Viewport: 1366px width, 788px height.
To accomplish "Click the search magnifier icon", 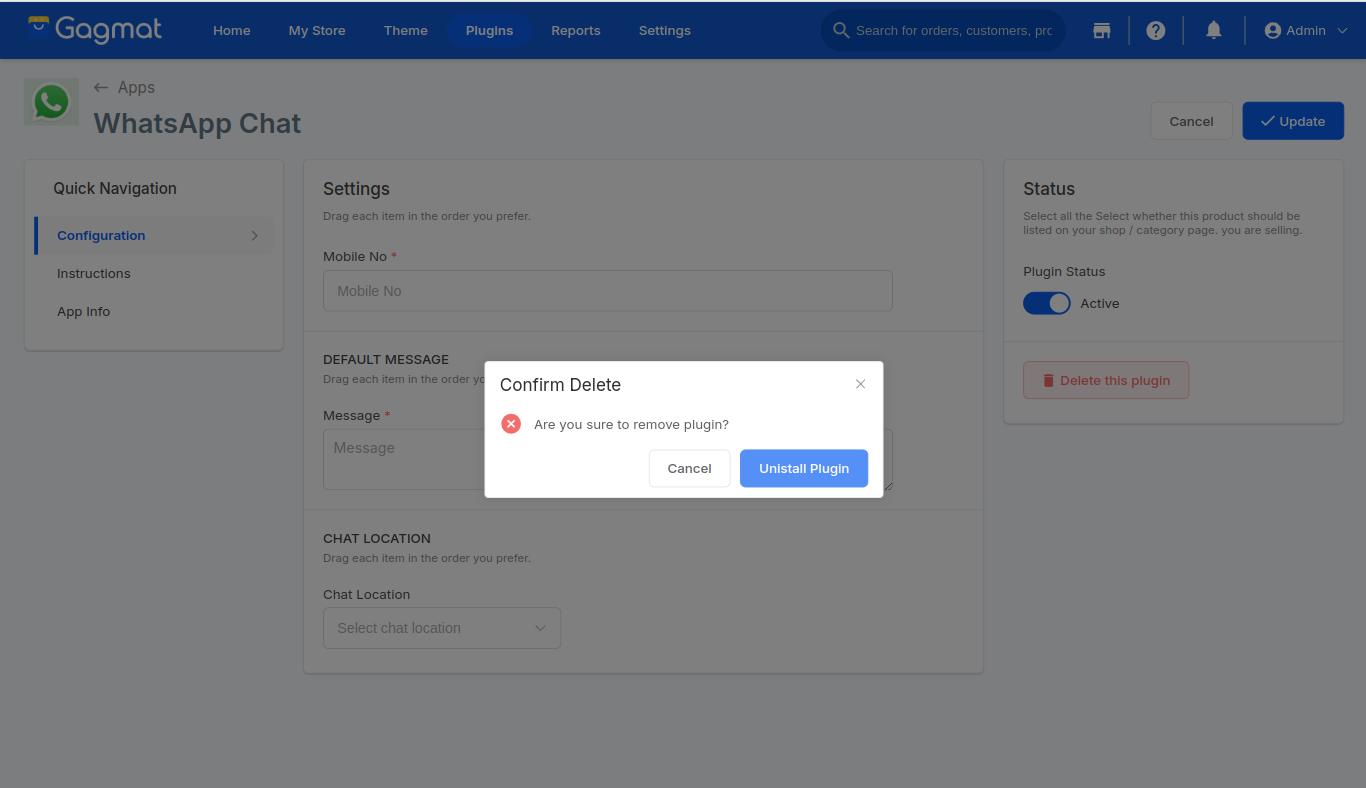I will click(x=841, y=31).
